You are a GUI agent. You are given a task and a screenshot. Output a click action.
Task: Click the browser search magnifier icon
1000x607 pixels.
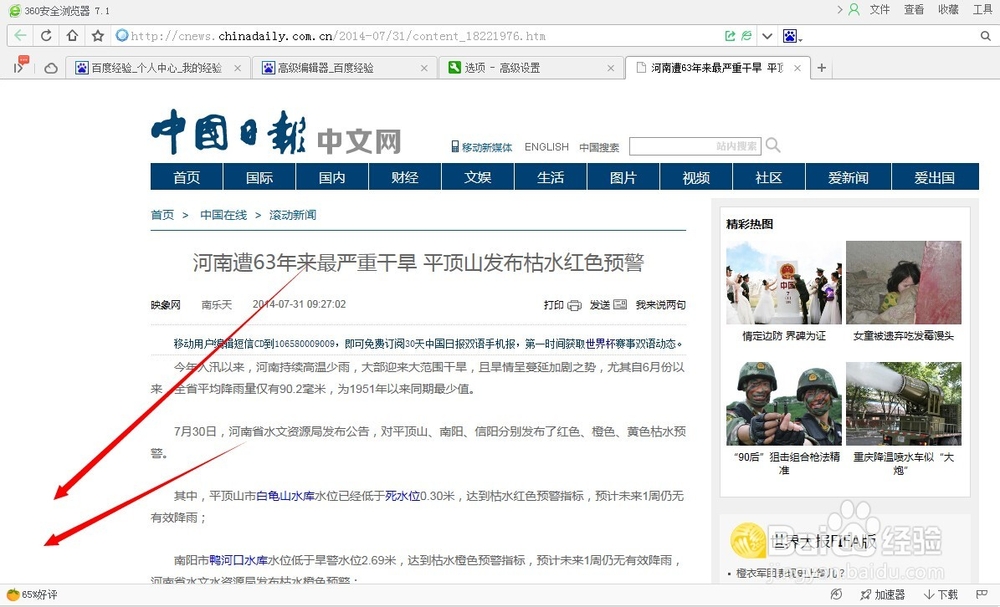click(x=985, y=36)
